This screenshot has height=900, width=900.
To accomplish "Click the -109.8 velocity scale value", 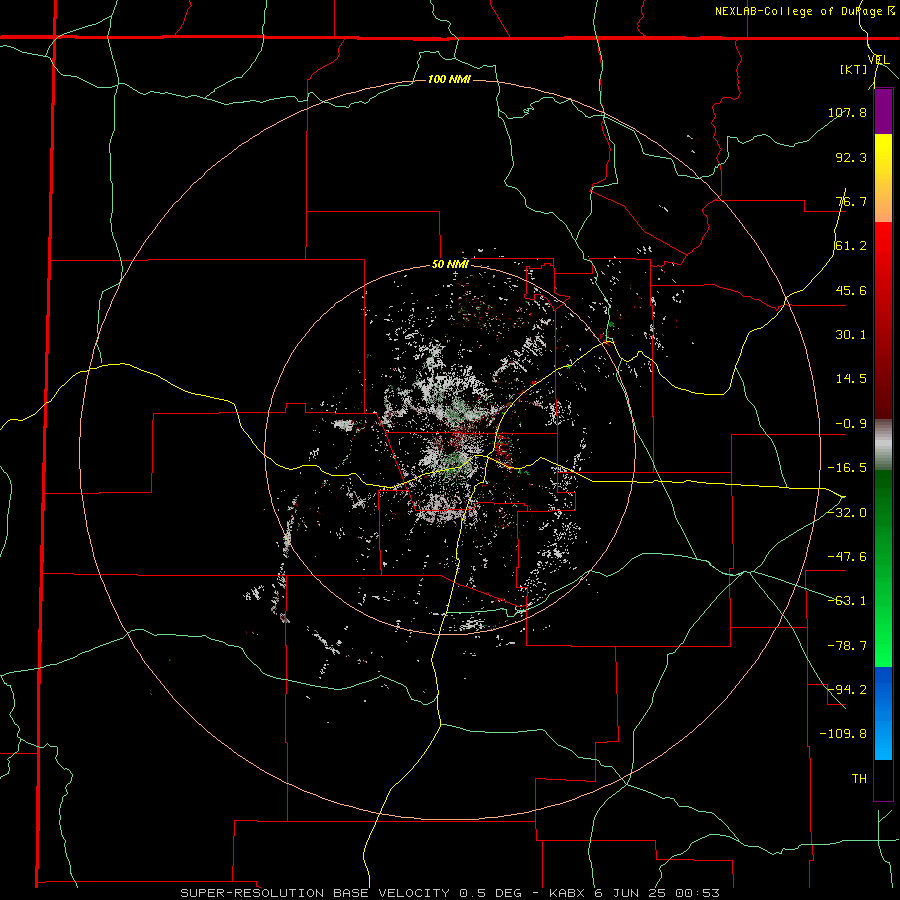I will [x=843, y=734].
